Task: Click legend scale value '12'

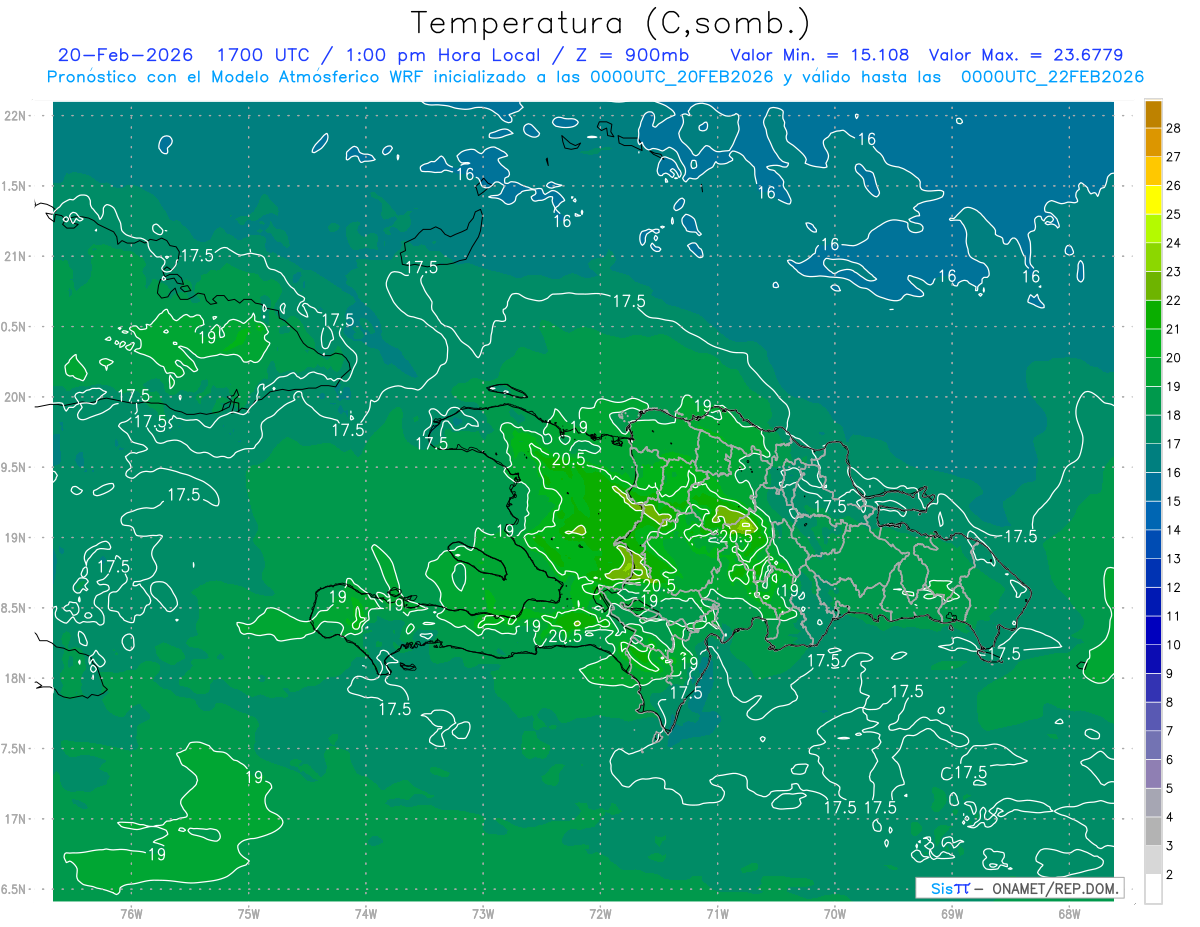Action: 1174,588
